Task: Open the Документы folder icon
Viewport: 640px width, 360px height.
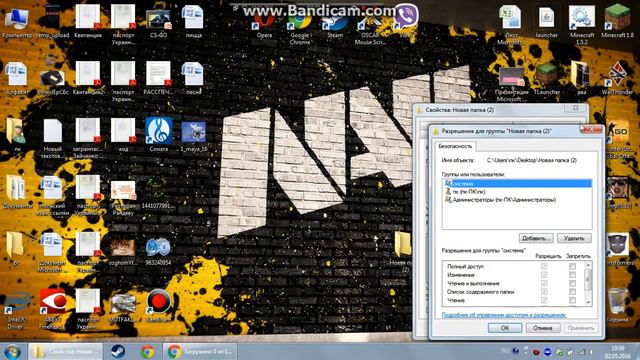Action: 16,192
